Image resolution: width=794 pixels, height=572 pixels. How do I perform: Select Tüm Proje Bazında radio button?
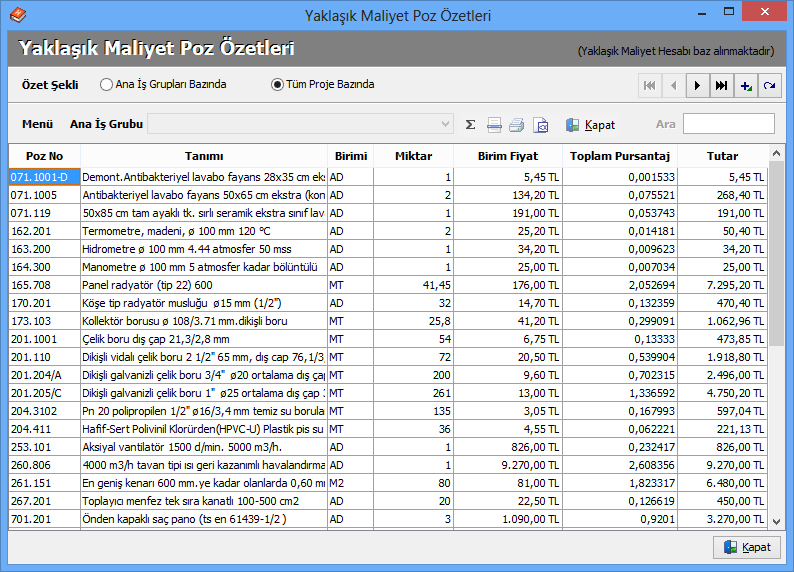(x=278, y=85)
